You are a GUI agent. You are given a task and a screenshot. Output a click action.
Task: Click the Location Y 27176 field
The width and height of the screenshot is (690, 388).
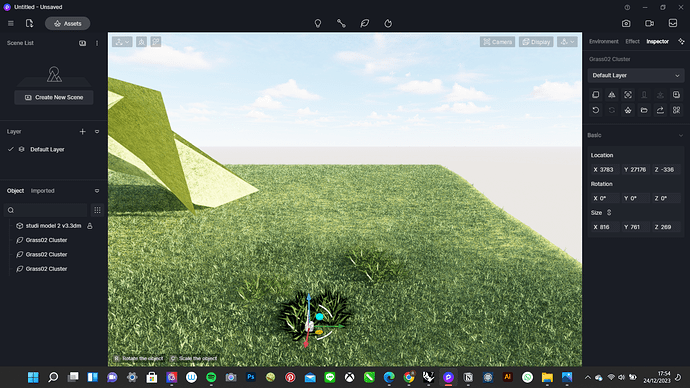(635, 169)
